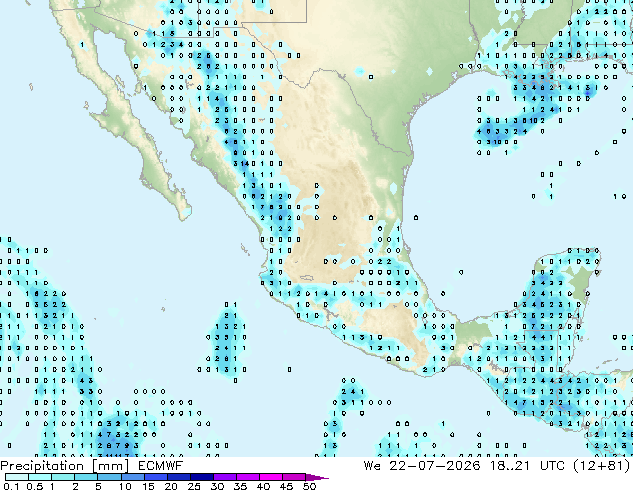Click the 'Precipitation' title text
This screenshot has width=634, height=490.
coord(42,466)
